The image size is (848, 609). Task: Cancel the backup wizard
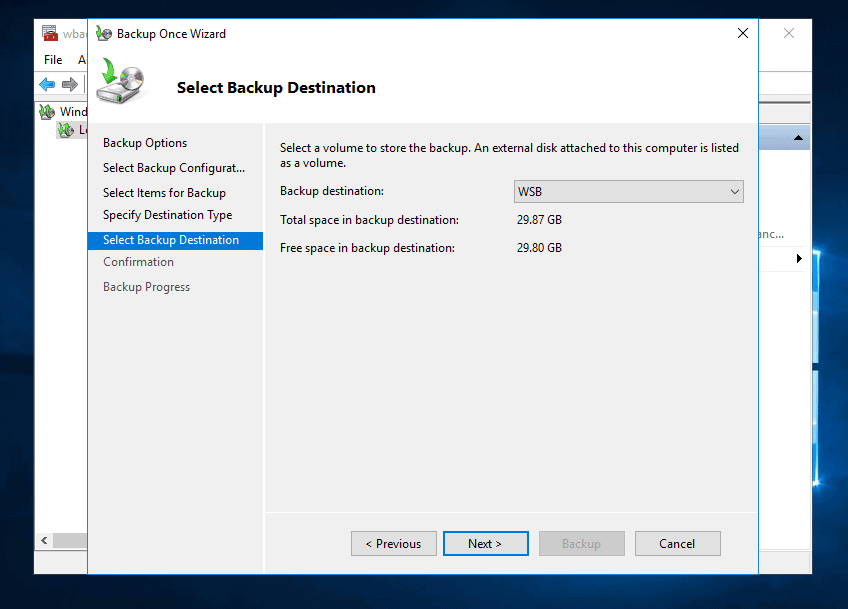click(677, 544)
